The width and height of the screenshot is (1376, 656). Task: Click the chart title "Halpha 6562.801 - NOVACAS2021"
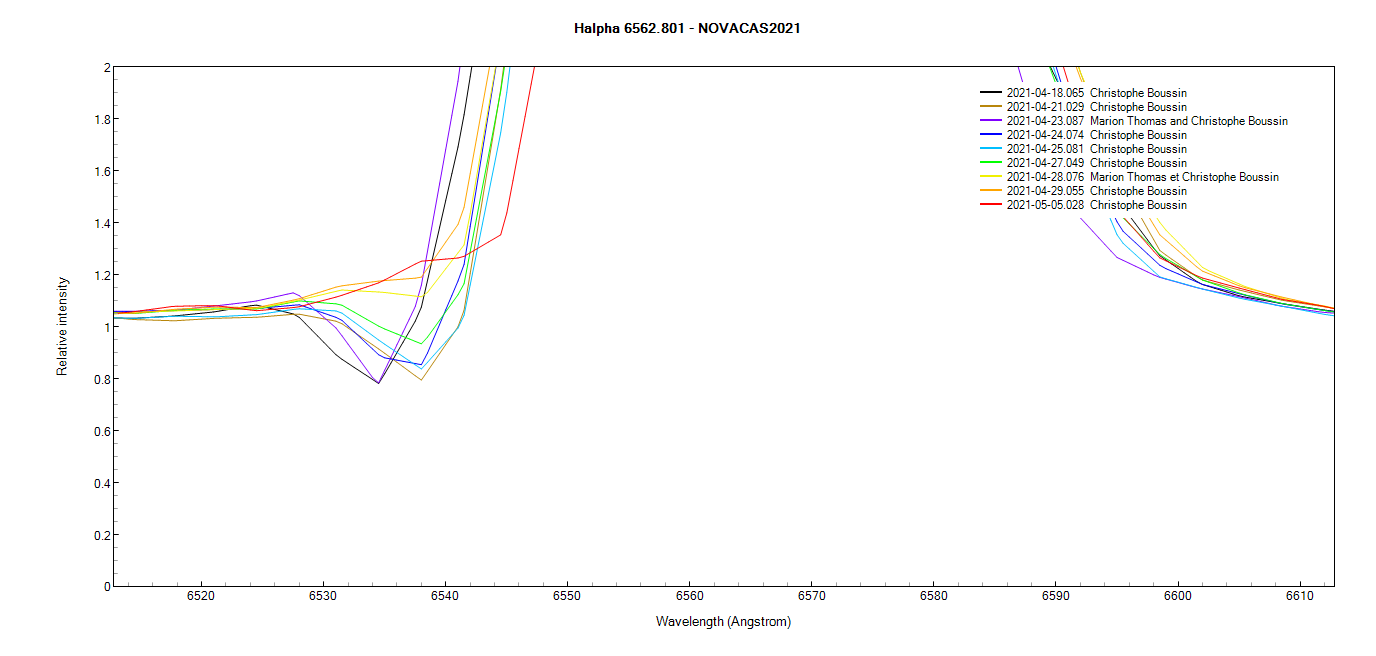[x=687, y=28]
